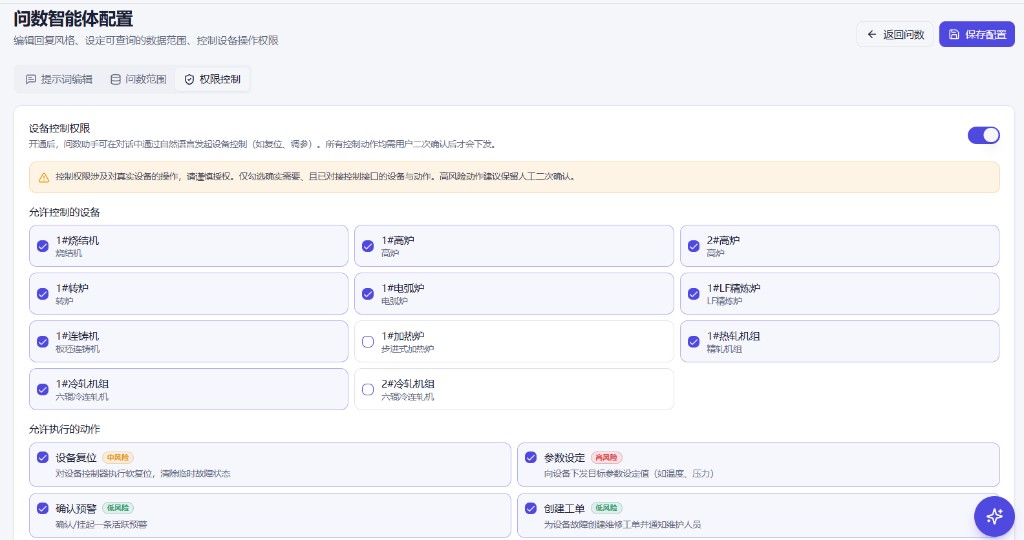1024x540 pixels.
Task: Click the database icon on 问数范围 tab
Action: click(116, 80)
